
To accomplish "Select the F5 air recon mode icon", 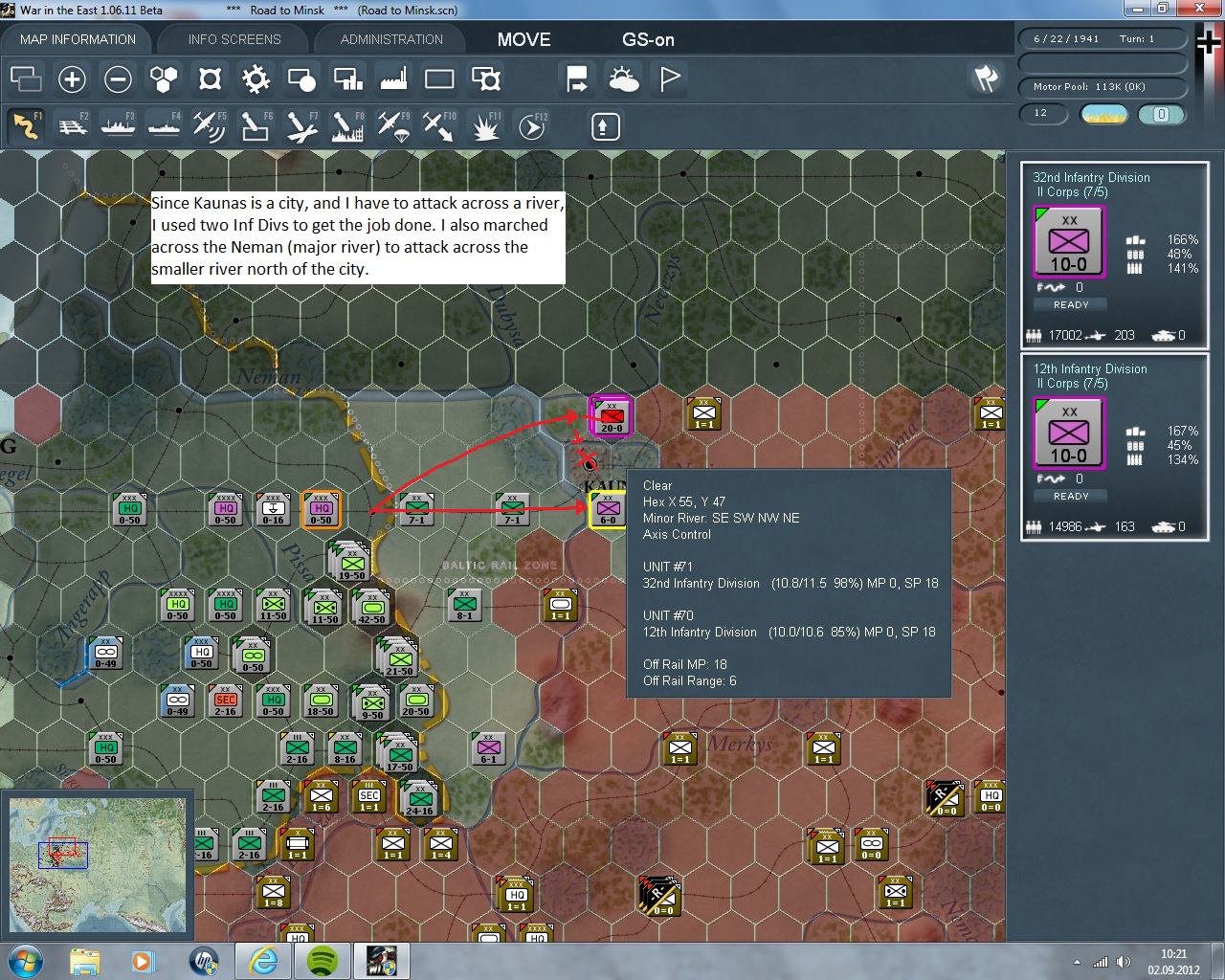I will coord(210,126).
